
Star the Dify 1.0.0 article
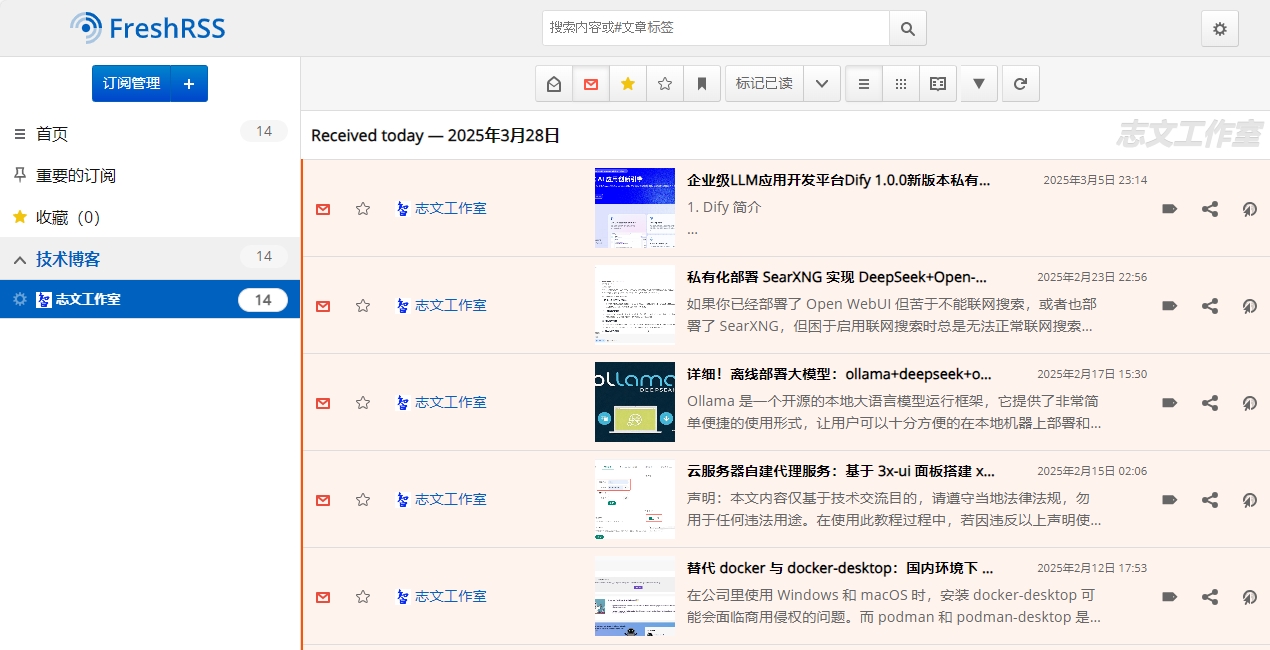363,209
